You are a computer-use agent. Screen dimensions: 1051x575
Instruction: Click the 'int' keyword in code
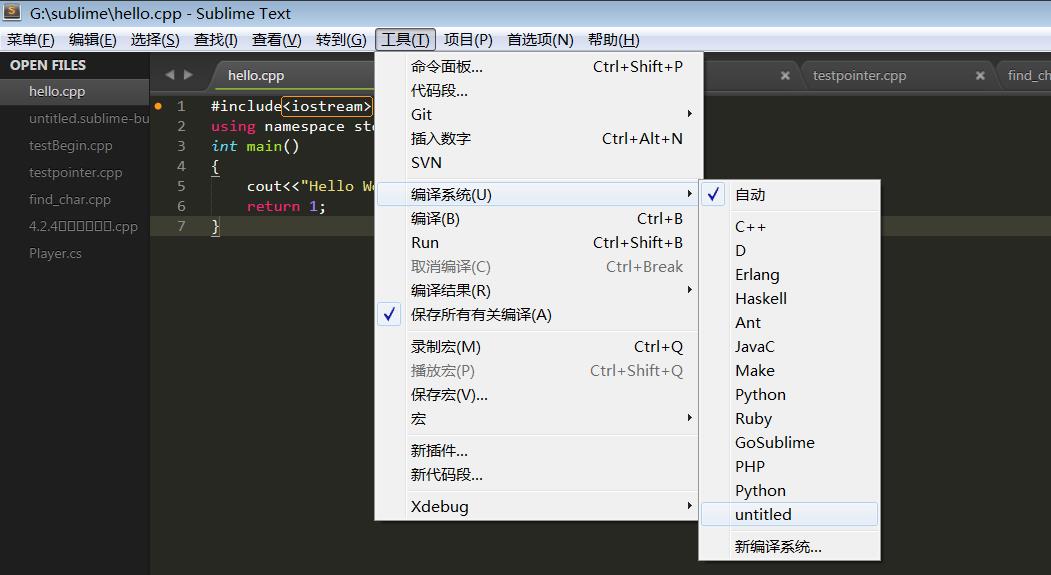pos(224,146)
